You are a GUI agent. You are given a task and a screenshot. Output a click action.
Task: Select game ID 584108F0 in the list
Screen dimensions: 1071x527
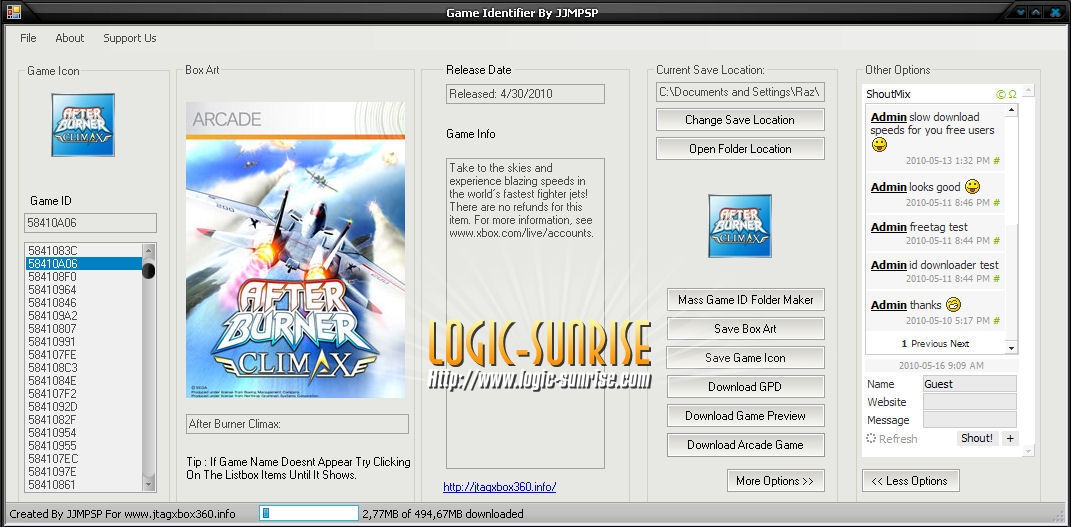pos(83,276)
